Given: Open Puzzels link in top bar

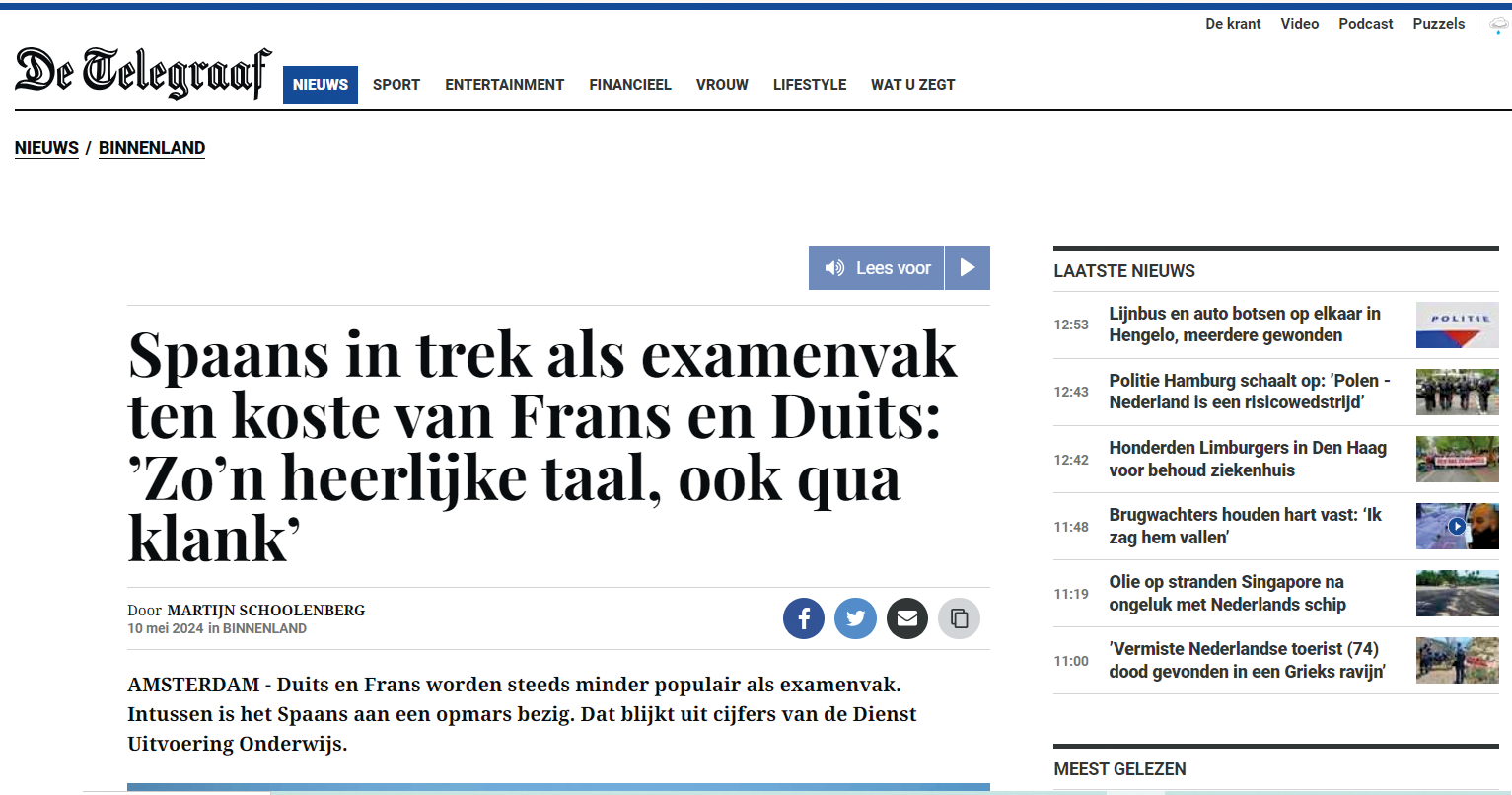Looking at the screenshot, I should click(x=1439, y=24).
